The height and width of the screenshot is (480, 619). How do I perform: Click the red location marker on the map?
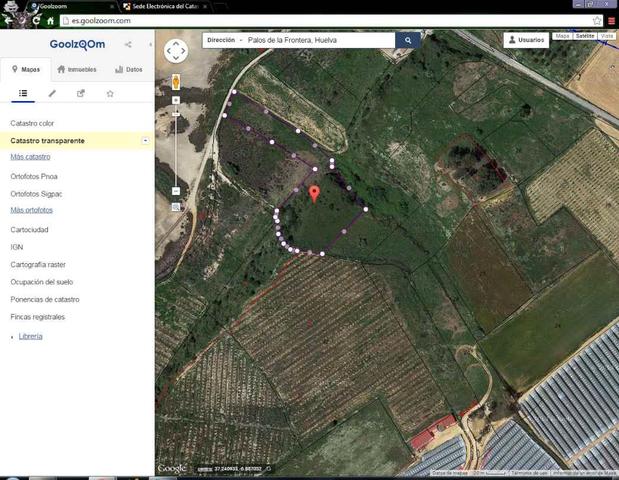click(x=314, y=193)
